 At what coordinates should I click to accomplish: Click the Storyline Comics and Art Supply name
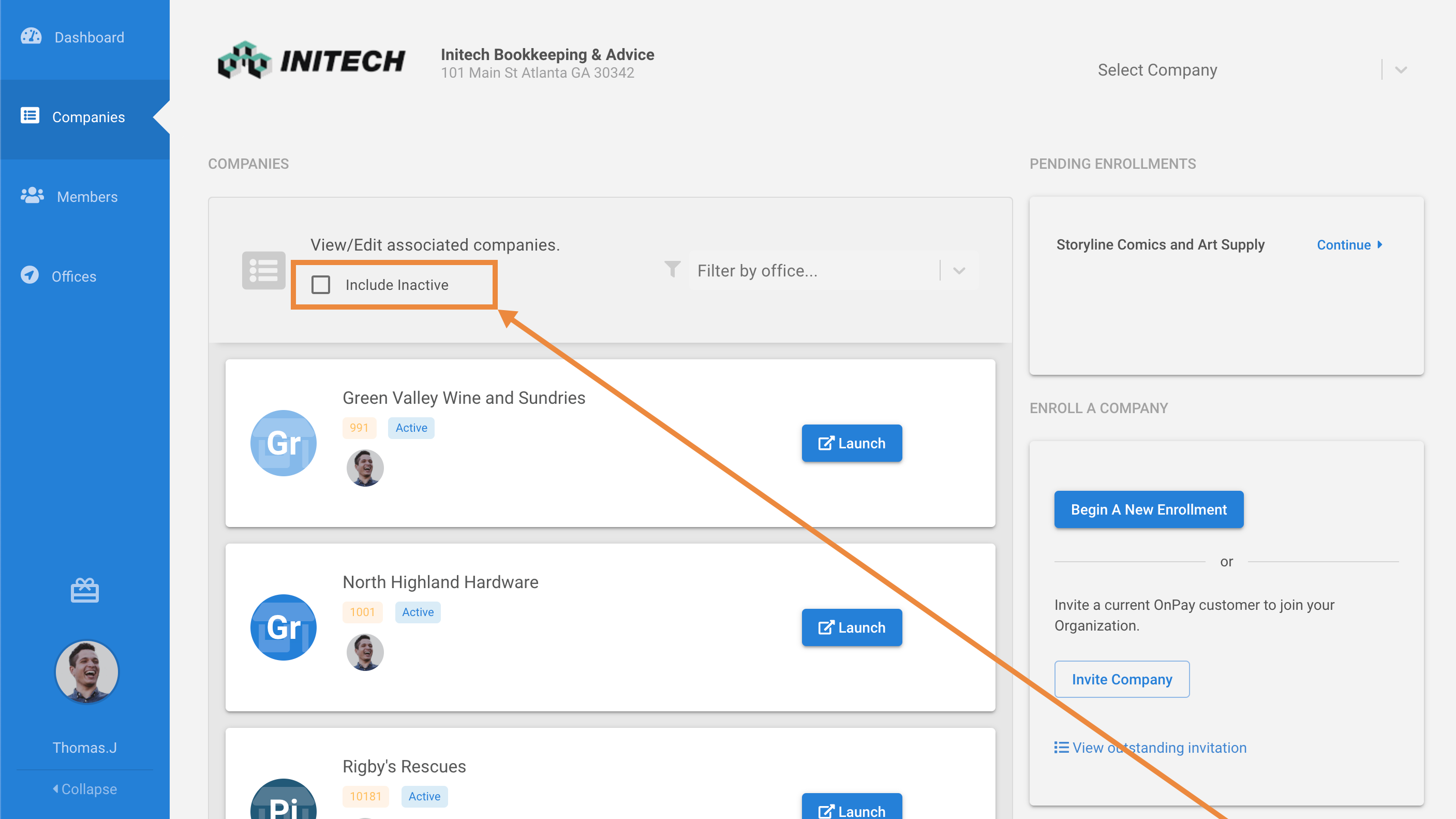coord(1161,244)
